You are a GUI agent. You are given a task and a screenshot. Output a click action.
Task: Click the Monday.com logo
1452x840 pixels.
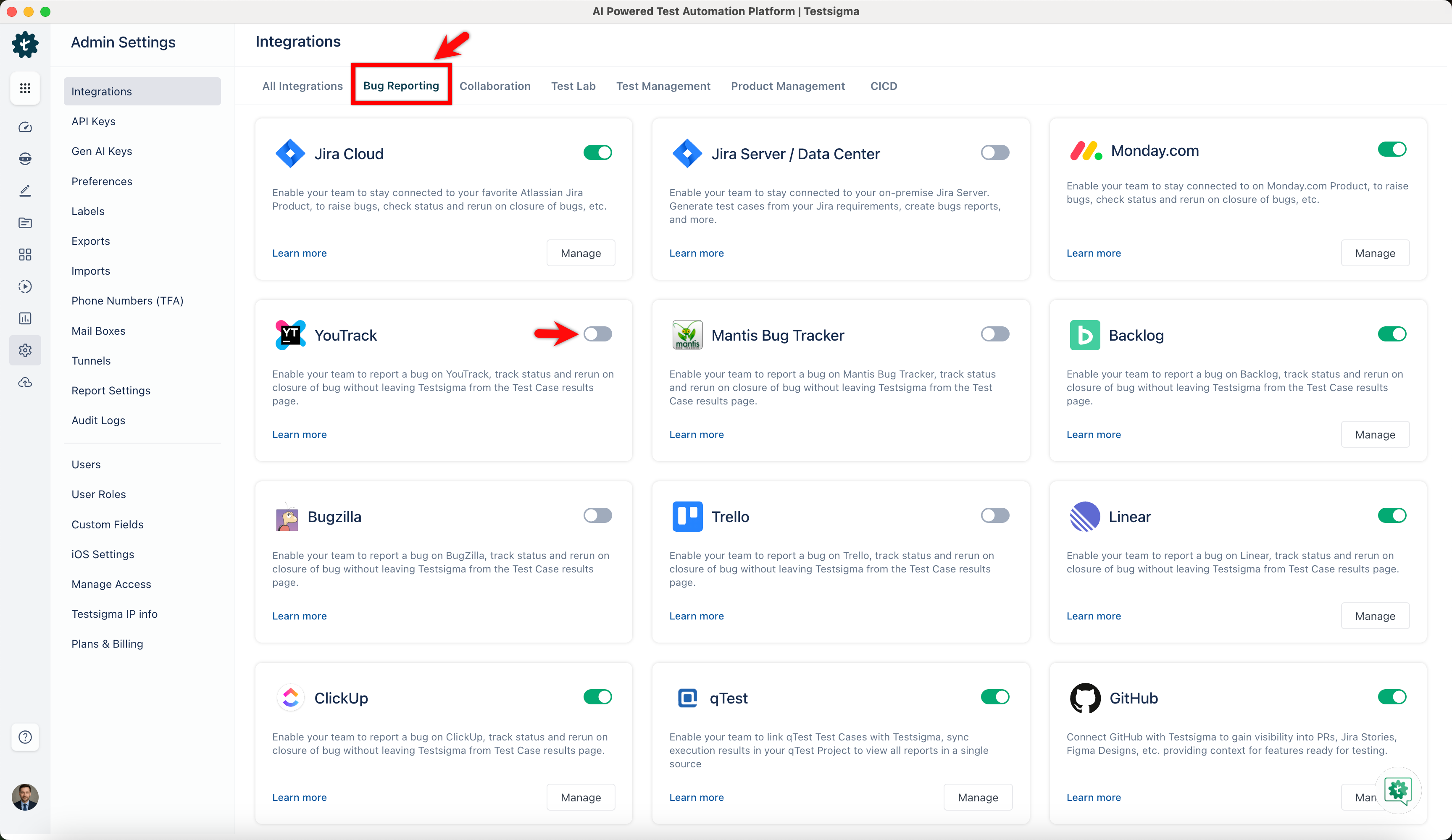tap(1086, 150)
